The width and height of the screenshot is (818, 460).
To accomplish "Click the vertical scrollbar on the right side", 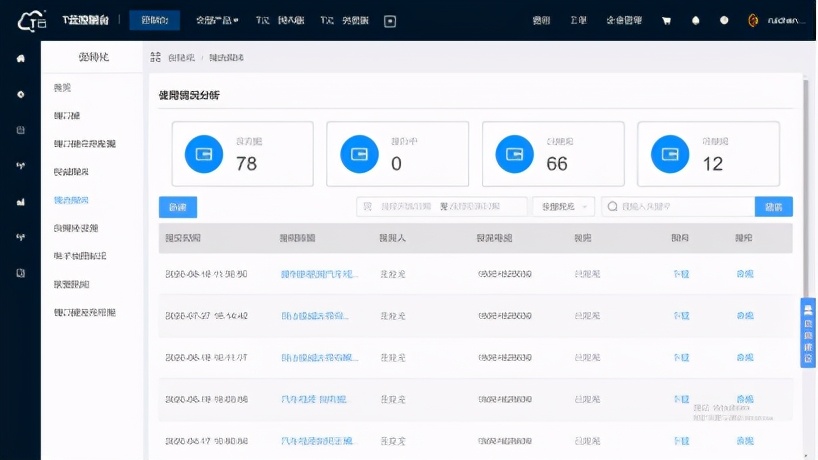I will tap(805, 188).
